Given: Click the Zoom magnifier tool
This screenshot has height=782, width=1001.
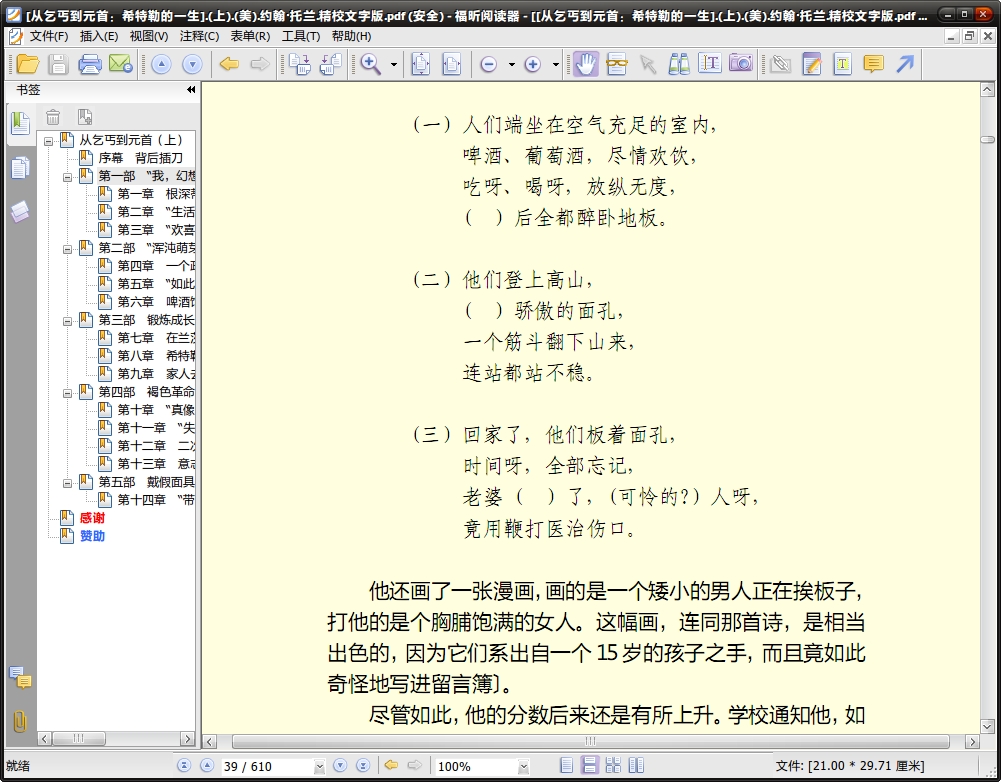Looking at the screenshot, I should 370,64.
